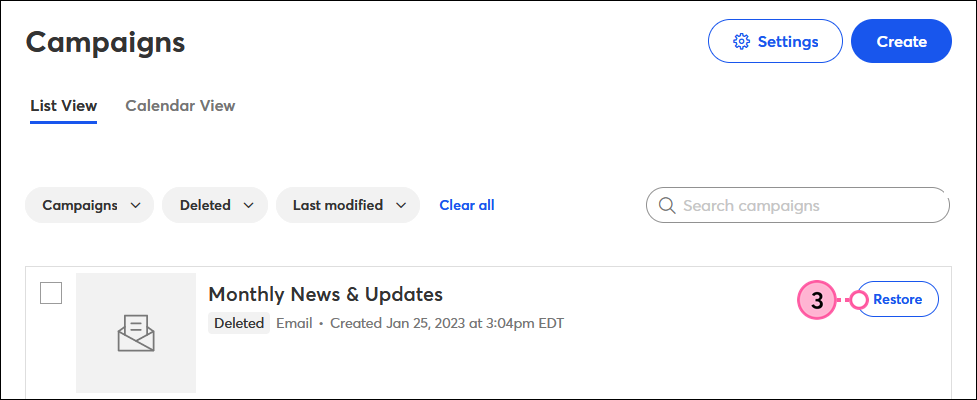Image resolution: width=977 pixels, height=400 pixels.
Task: Open the Monthly News & Updates title
Action: point(325,294)
